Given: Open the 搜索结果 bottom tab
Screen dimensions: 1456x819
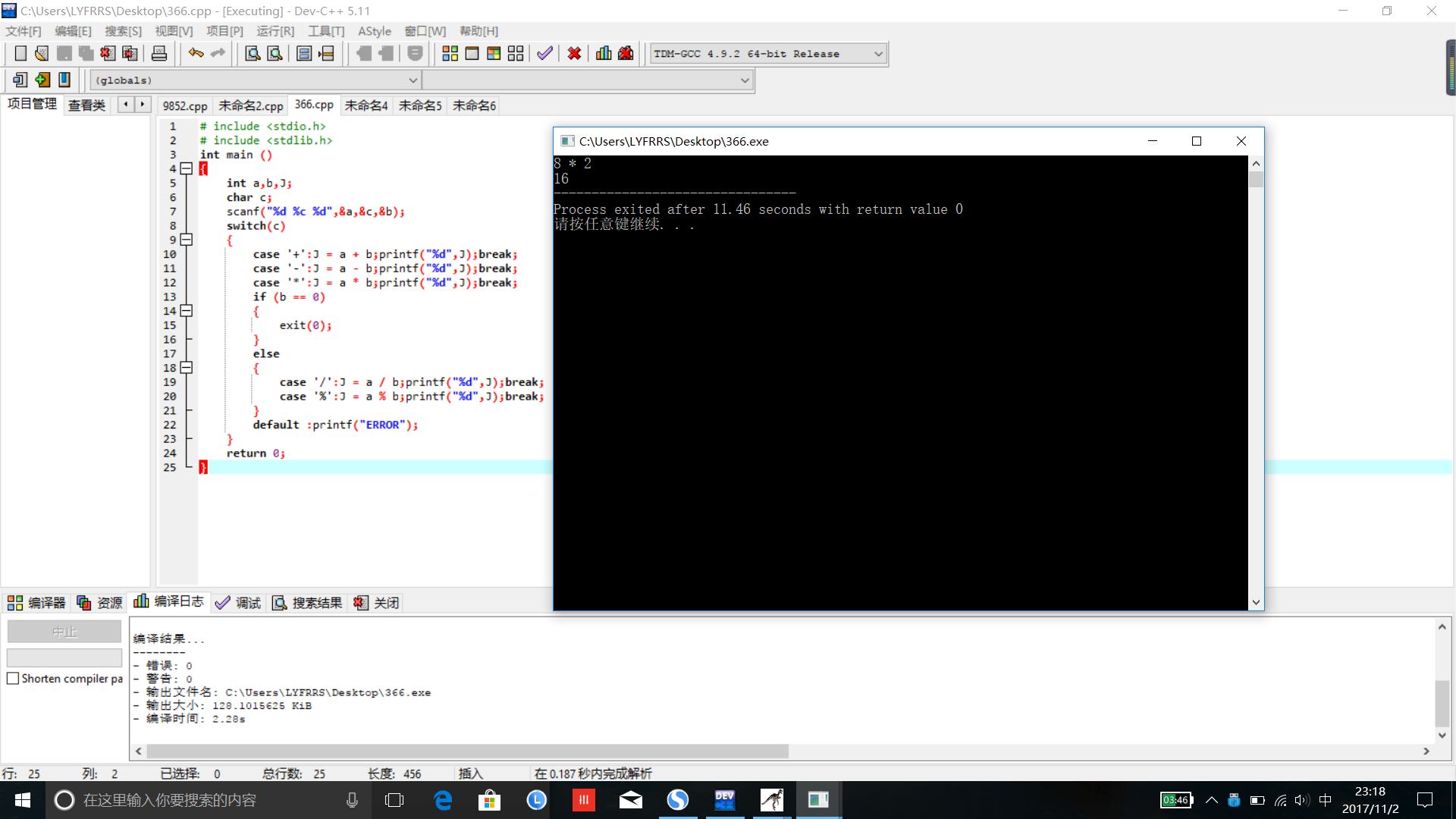Looking at the screenshot, I should tap(307, 603).
